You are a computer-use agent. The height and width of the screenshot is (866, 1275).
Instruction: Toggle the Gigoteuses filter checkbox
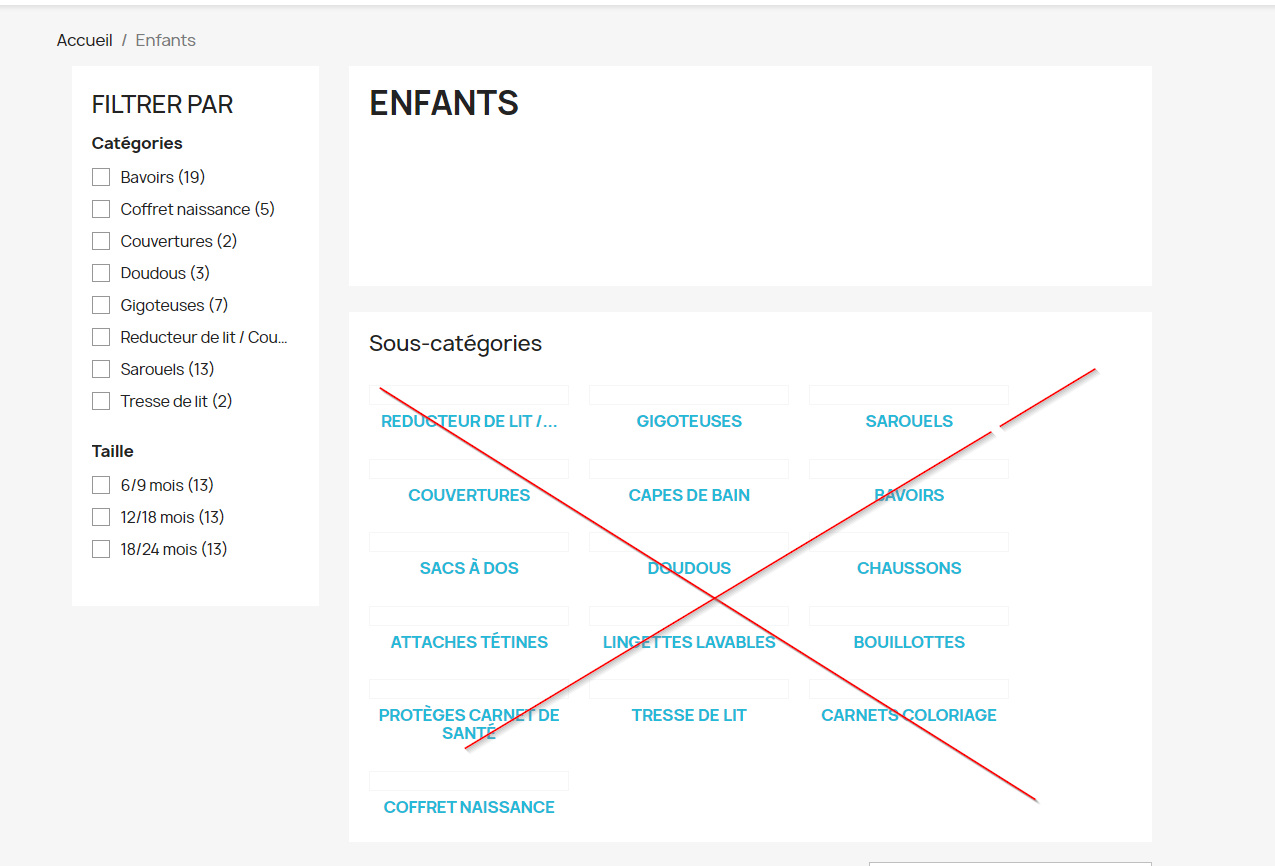[x=101, y=305]
